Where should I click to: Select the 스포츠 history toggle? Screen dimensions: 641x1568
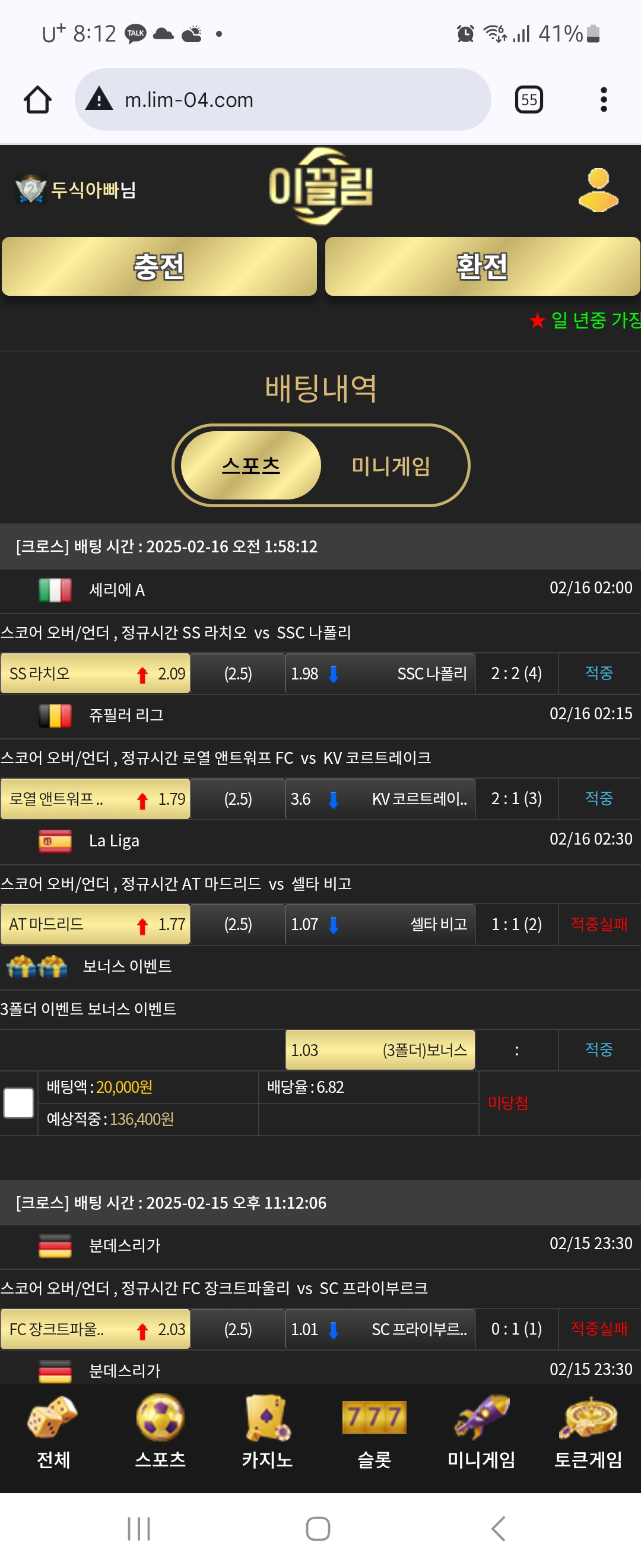coord(251,466)
